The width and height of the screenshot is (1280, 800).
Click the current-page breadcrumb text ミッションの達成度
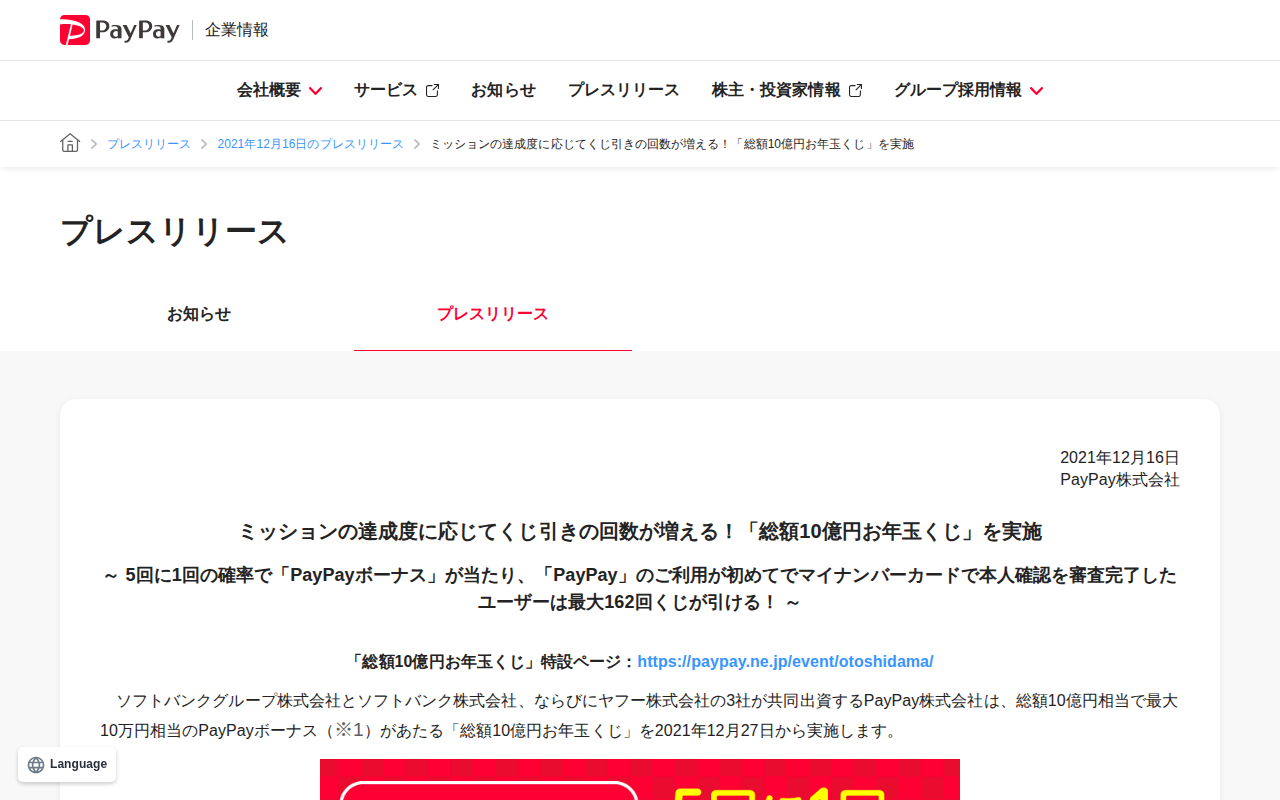pos(672,144)
